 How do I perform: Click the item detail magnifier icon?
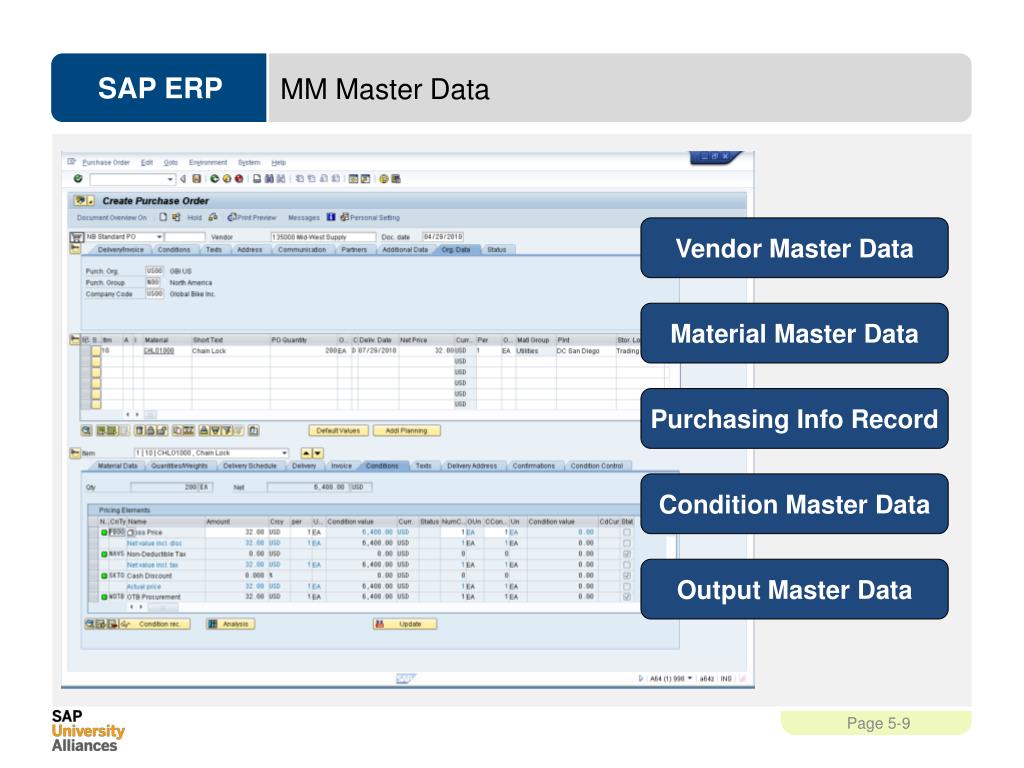(87, 431)
